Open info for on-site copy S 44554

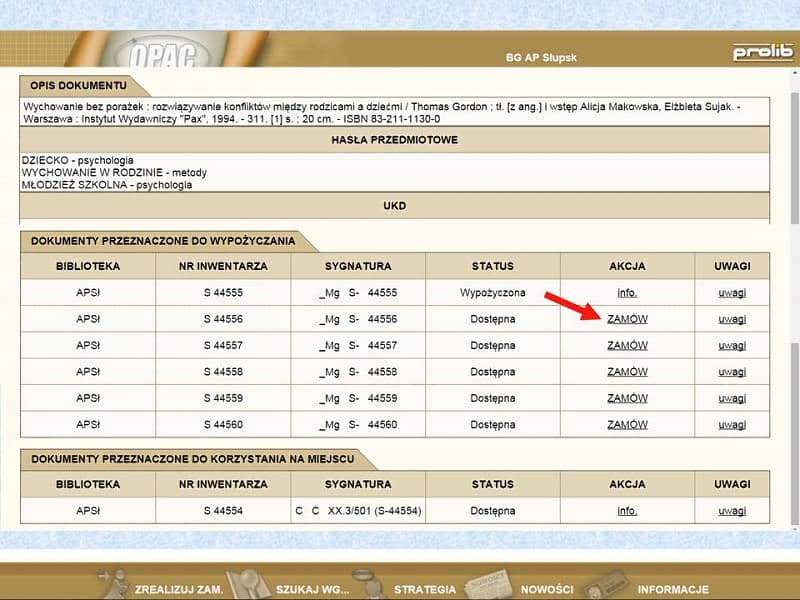627,510
